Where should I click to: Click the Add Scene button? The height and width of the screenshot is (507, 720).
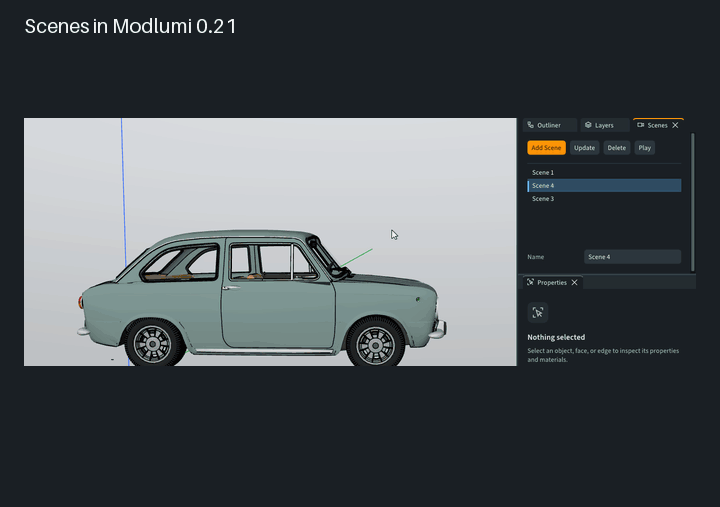tap(546, 148)
